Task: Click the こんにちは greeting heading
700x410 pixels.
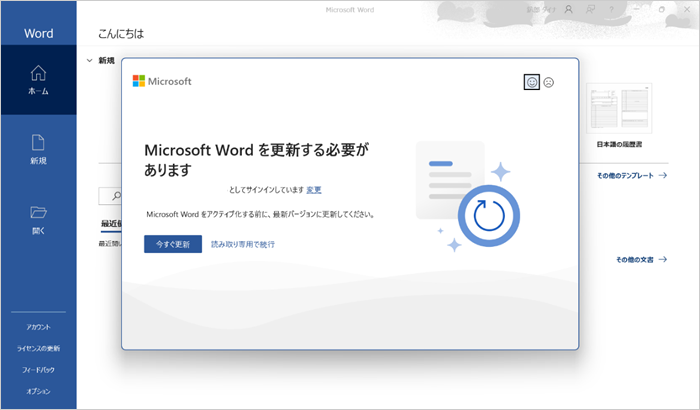Action: (121, 33)
